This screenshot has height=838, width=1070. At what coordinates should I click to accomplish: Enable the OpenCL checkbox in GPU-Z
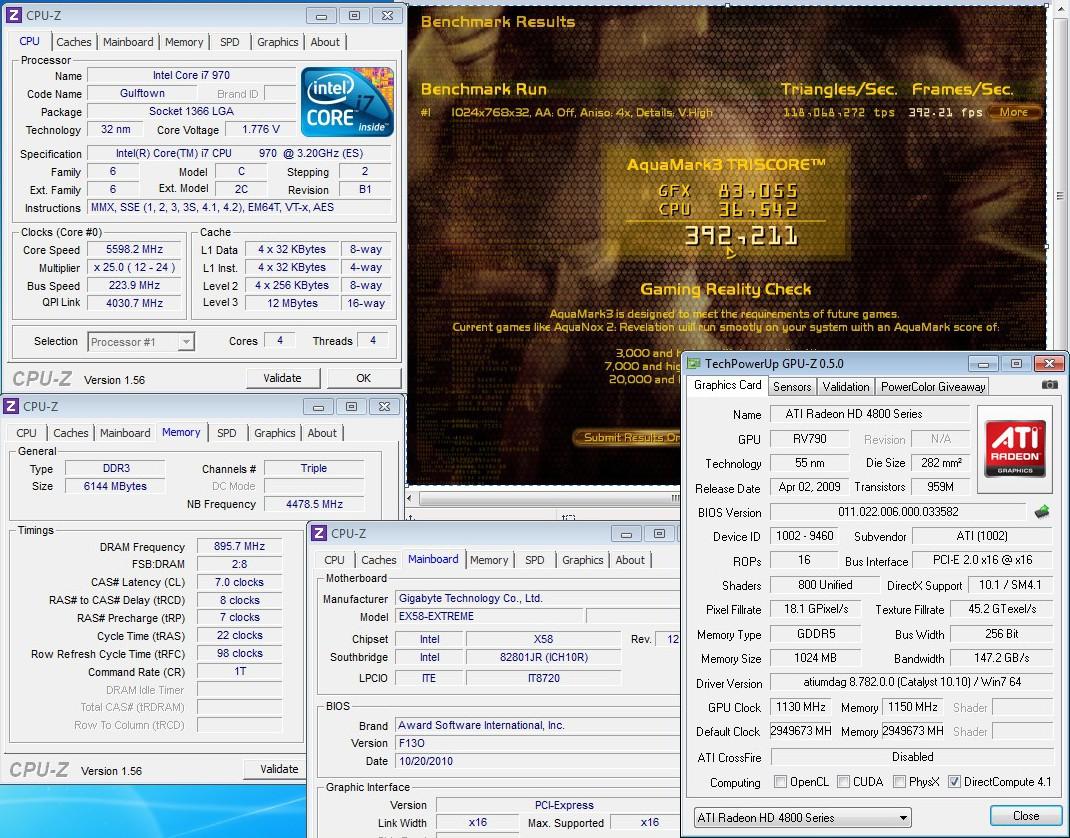click(781, 781)
